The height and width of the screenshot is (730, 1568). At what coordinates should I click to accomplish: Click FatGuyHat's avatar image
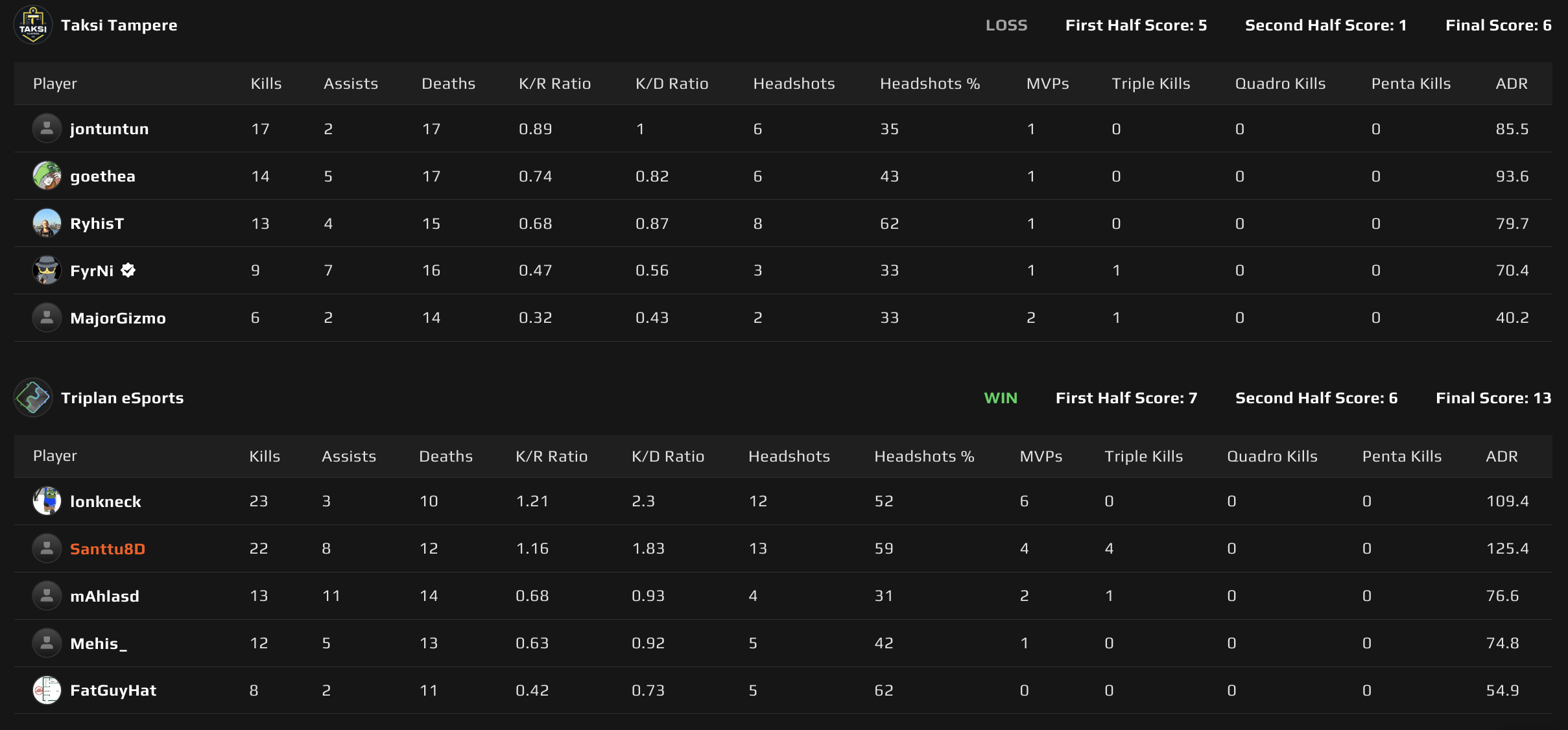pyautogui.click(x=47, y=690)
